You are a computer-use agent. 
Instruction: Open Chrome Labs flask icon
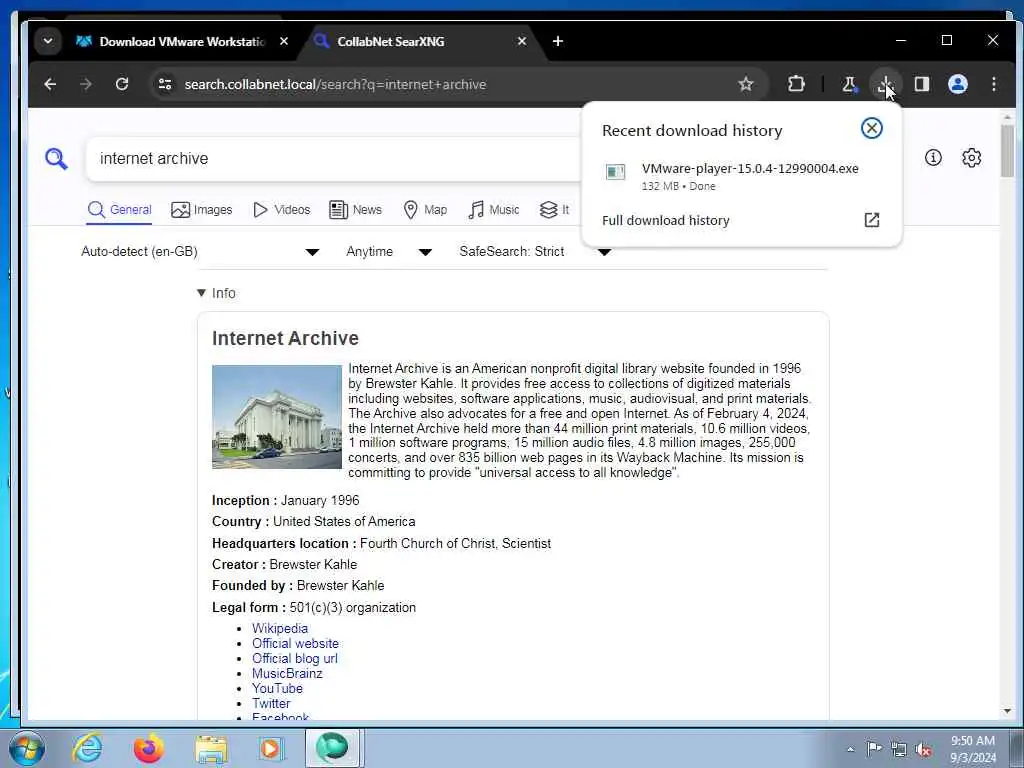[849, 84]
